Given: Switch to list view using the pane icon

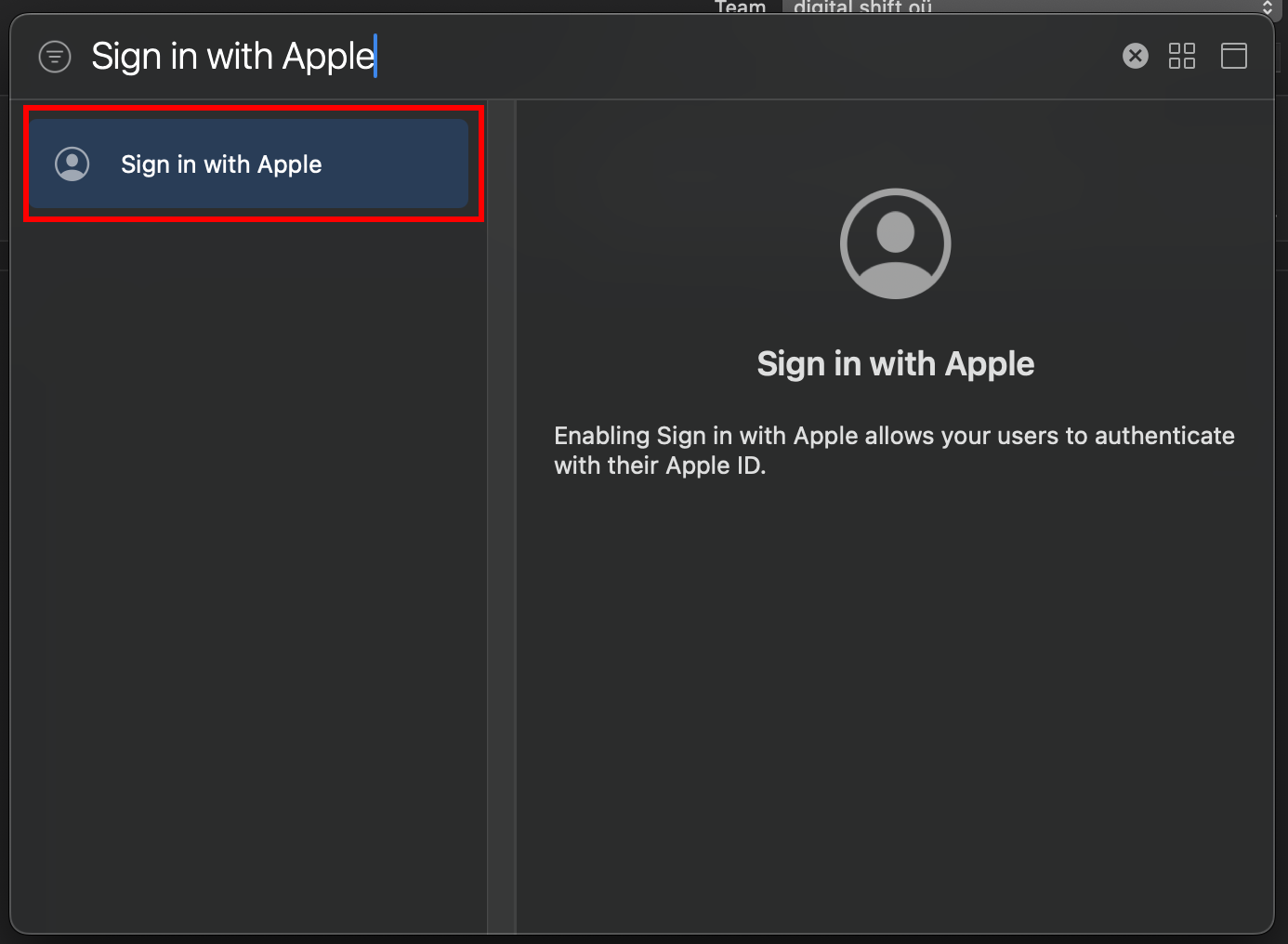Looking at the screenshot, I should pyautogui.click(x=1234, y=56).
